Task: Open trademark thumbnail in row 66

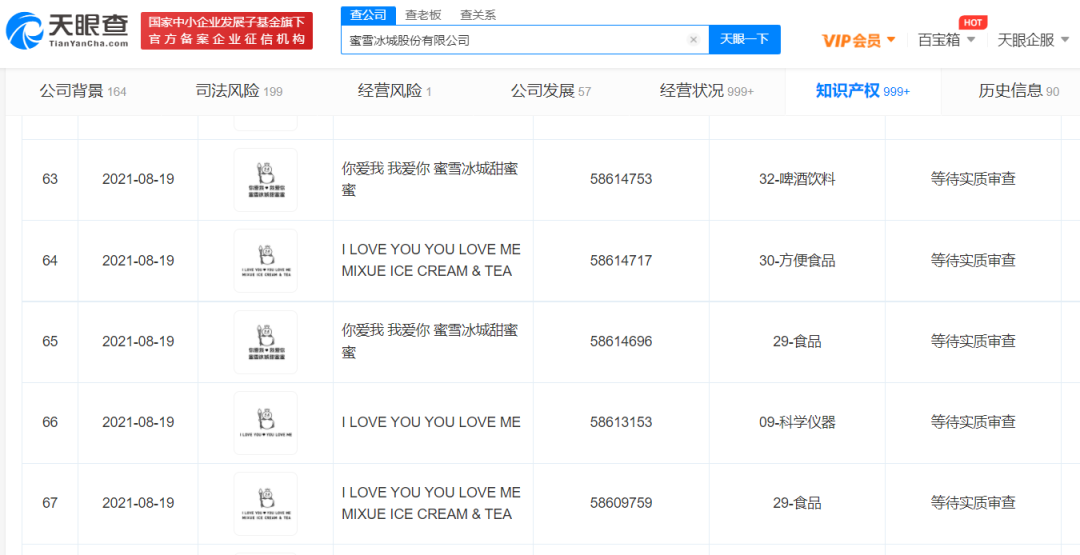Action: (265, 423)
